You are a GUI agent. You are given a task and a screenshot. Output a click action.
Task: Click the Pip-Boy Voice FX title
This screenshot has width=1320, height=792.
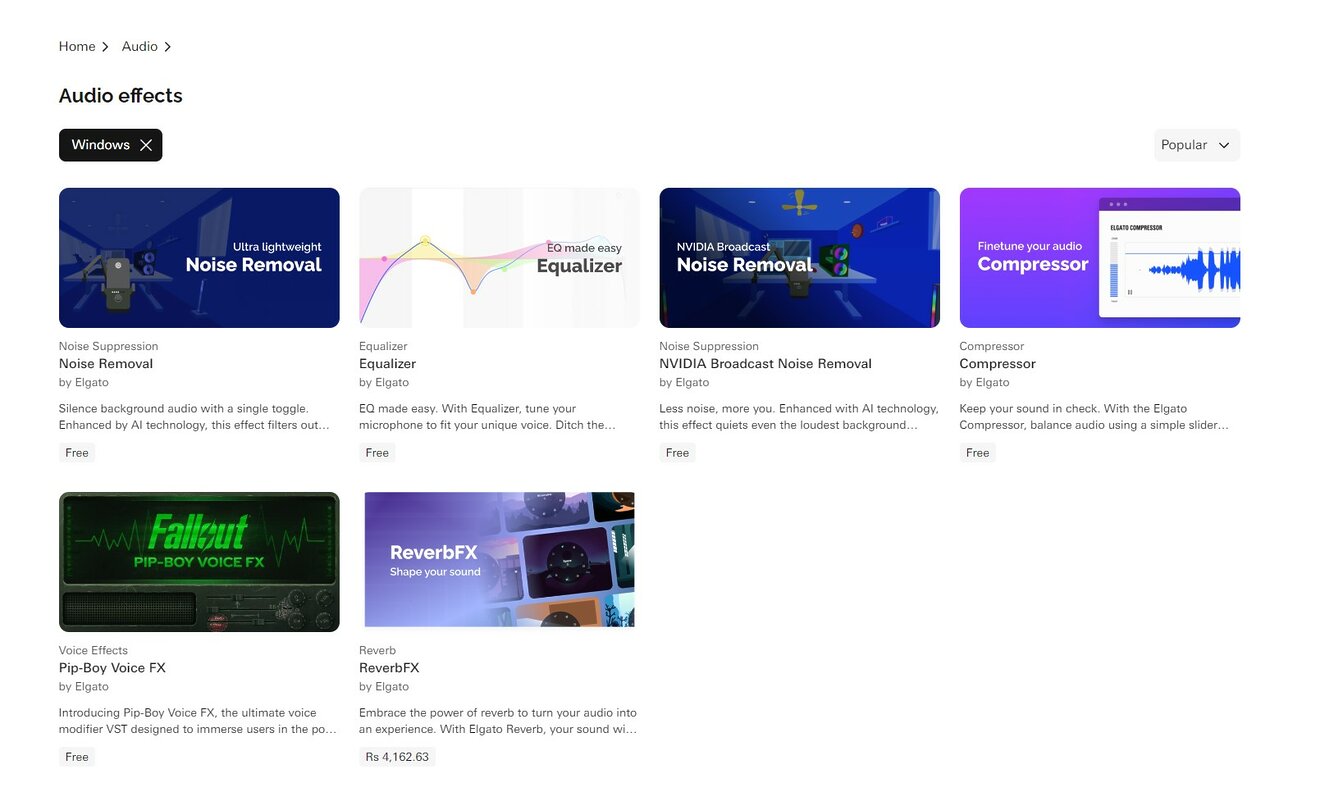tap(112, 668)
